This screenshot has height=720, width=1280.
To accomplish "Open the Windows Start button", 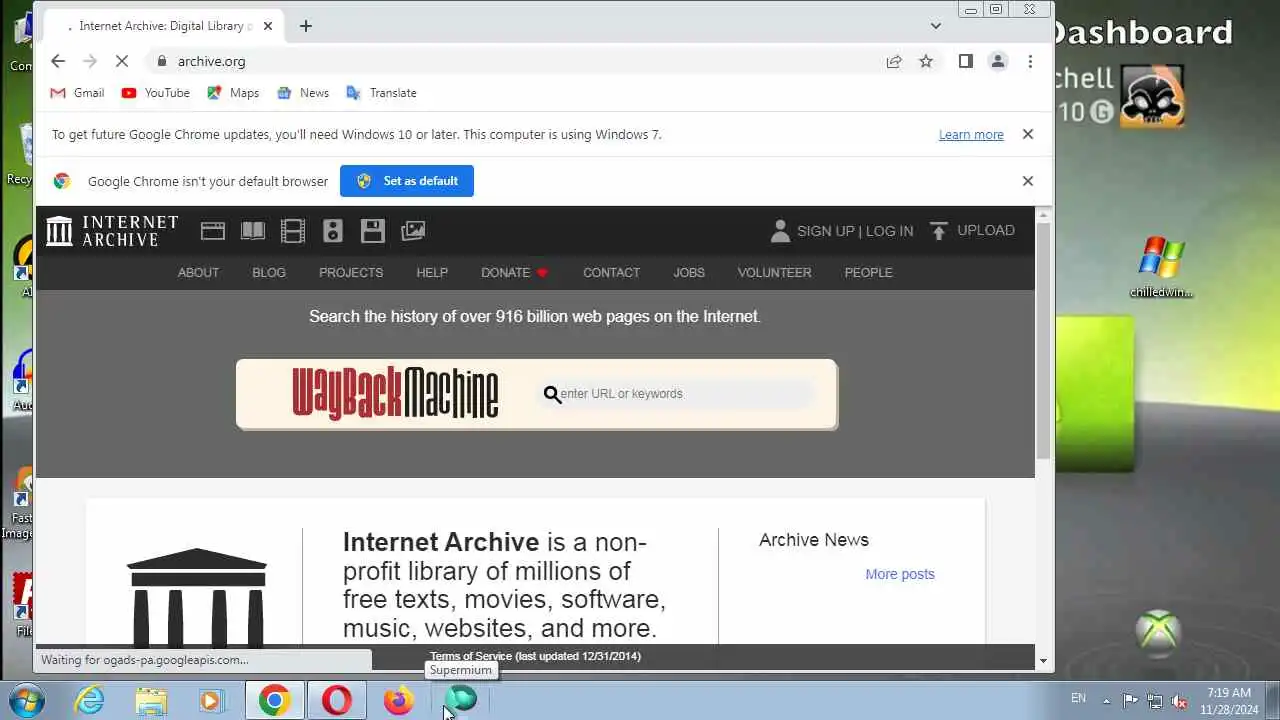I will point(25,699).
